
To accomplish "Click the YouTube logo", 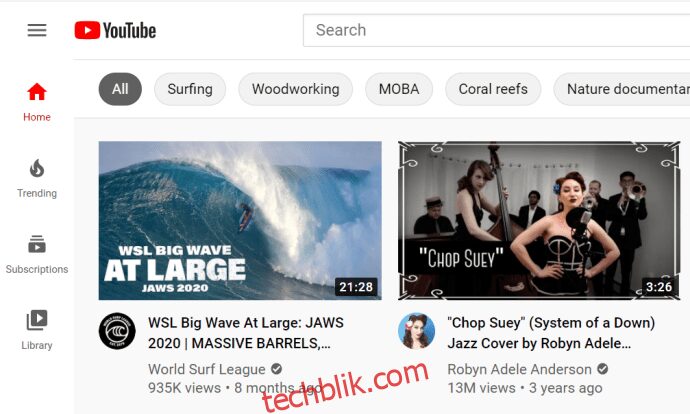I will coord(115,30).
